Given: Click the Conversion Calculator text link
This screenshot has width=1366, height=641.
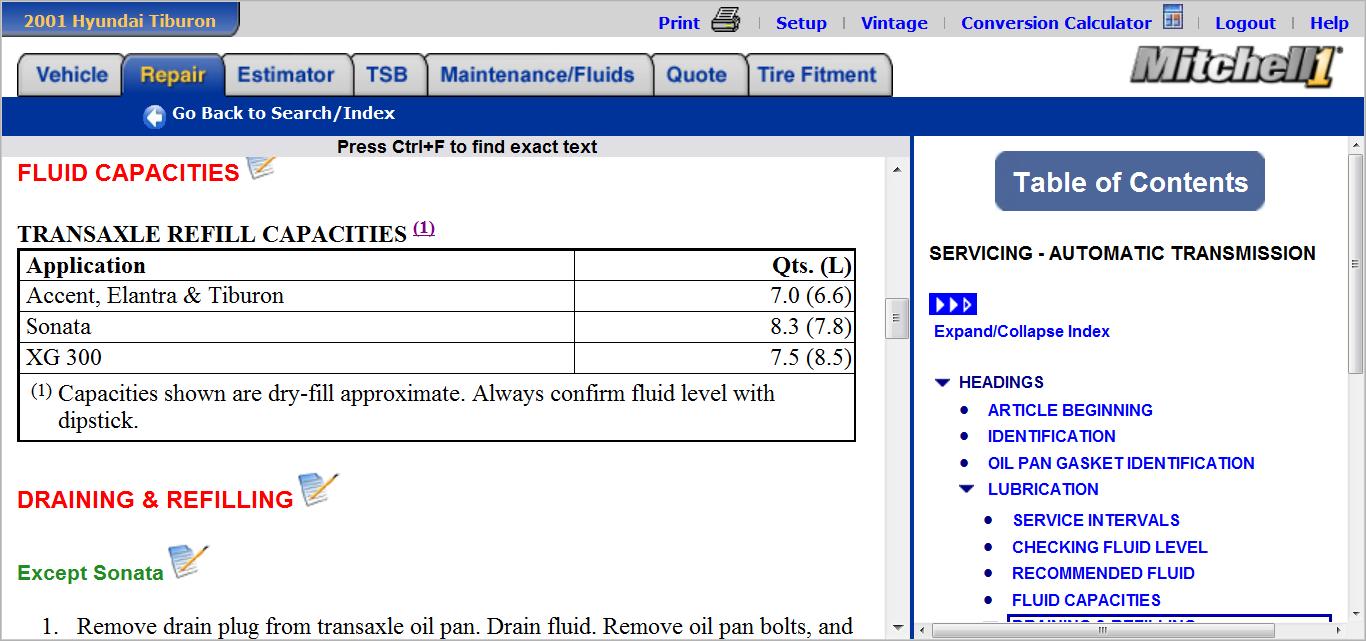Looking at the screenshot, I should [1056, 23].
